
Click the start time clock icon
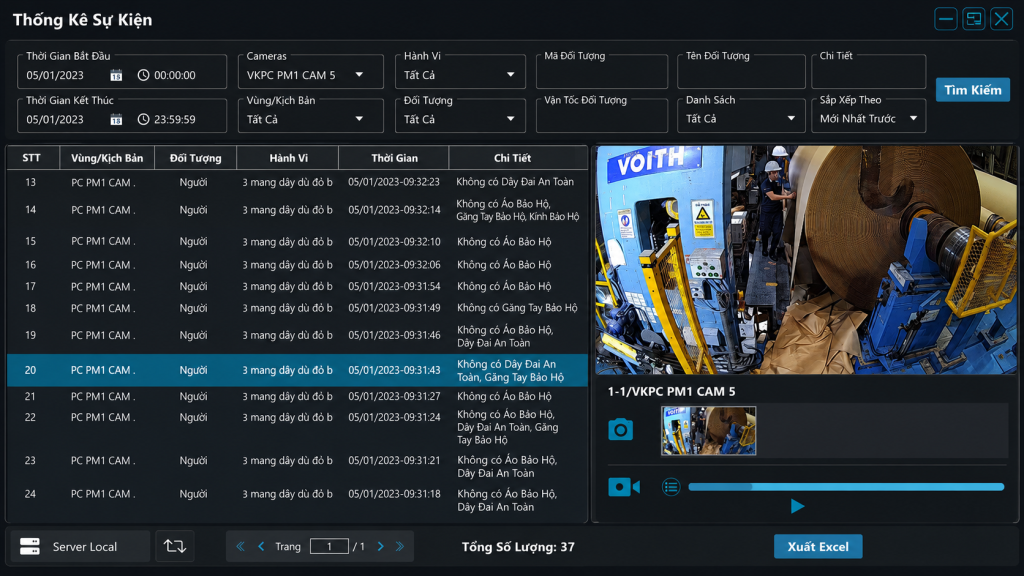(143, 75)
